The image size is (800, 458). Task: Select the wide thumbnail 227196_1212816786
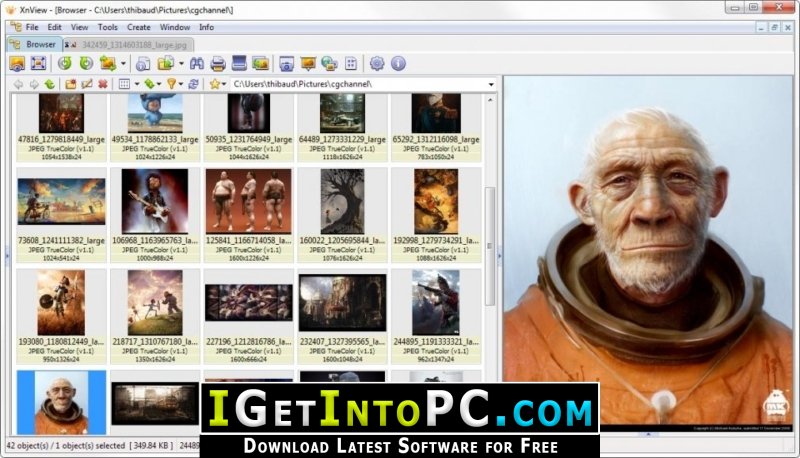pos(248,303)
